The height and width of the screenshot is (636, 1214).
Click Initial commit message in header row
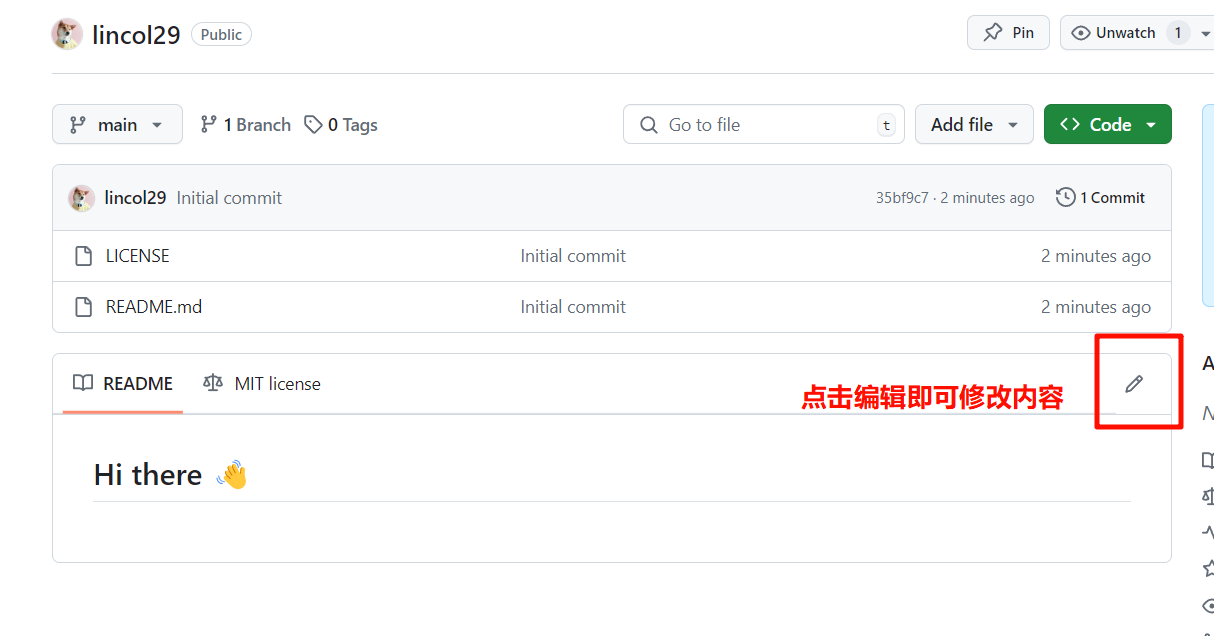pos(229,198)
